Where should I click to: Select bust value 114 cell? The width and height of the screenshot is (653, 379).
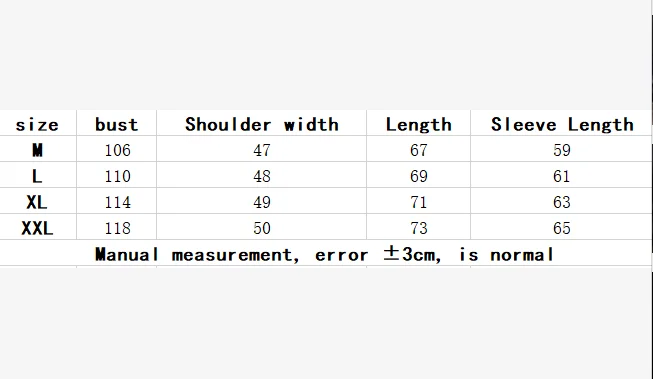117,202
